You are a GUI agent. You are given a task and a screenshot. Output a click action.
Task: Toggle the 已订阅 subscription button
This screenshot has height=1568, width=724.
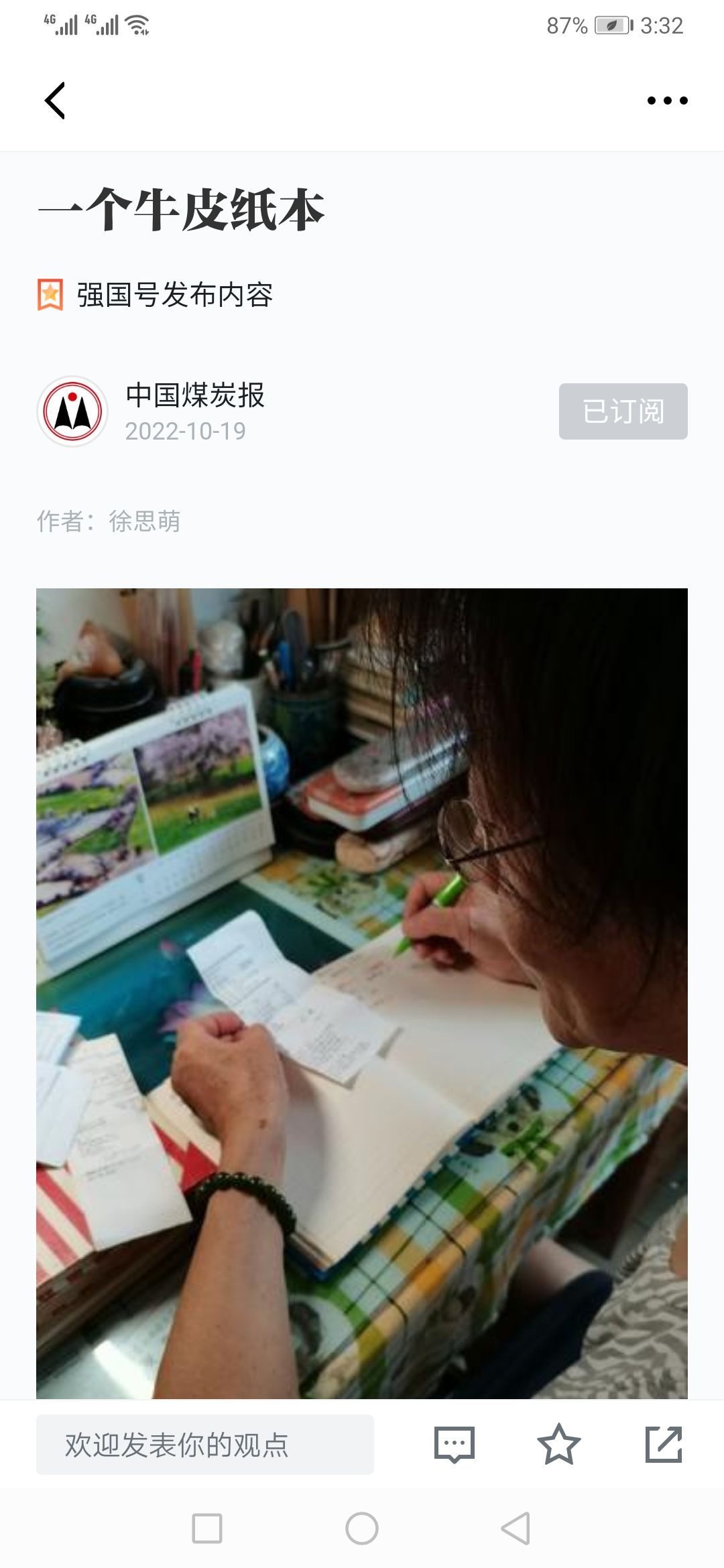pyautogui.click(x=623, y=411)
